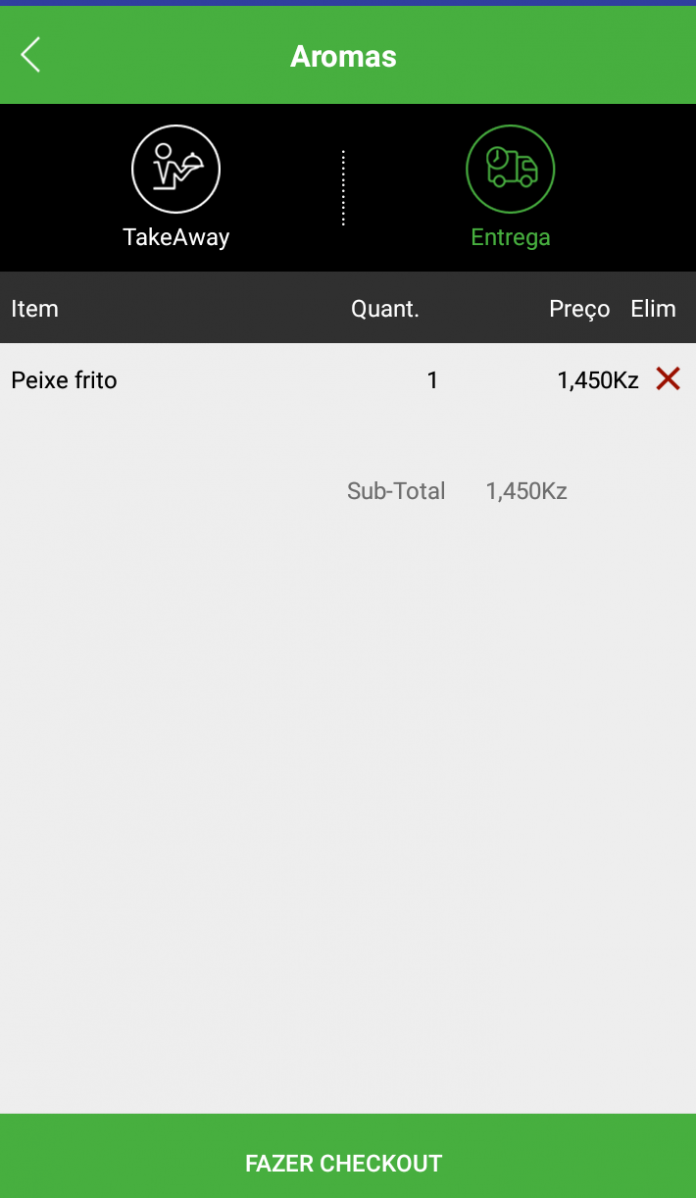Tap the blue status bar strip

tap(348, 3)
